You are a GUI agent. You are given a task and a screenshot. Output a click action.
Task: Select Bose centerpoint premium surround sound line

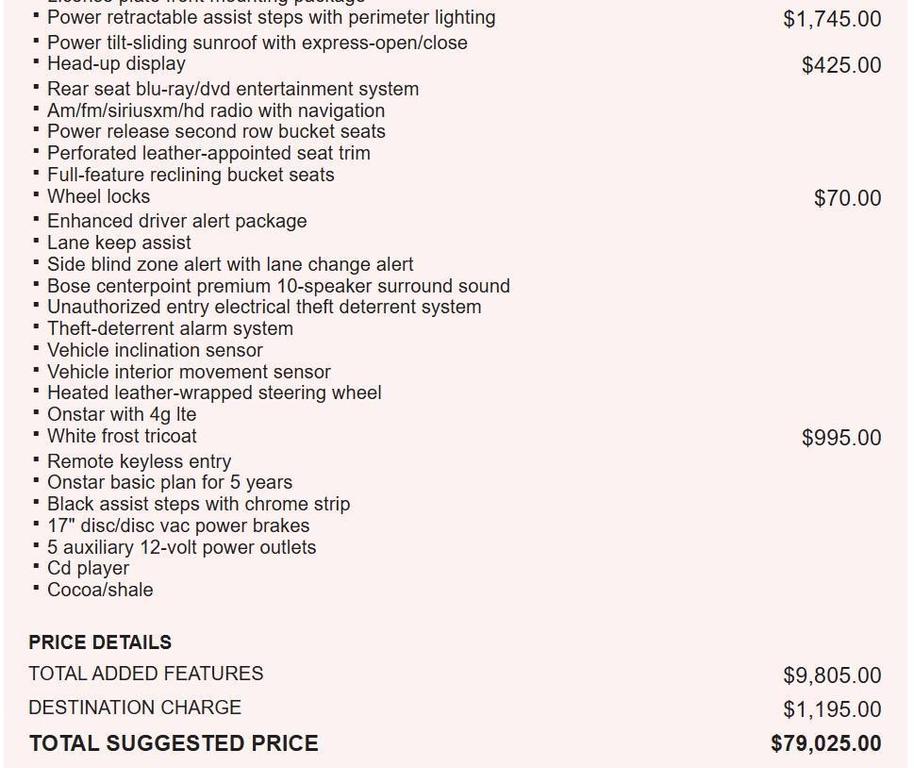(x=279, y=286)
